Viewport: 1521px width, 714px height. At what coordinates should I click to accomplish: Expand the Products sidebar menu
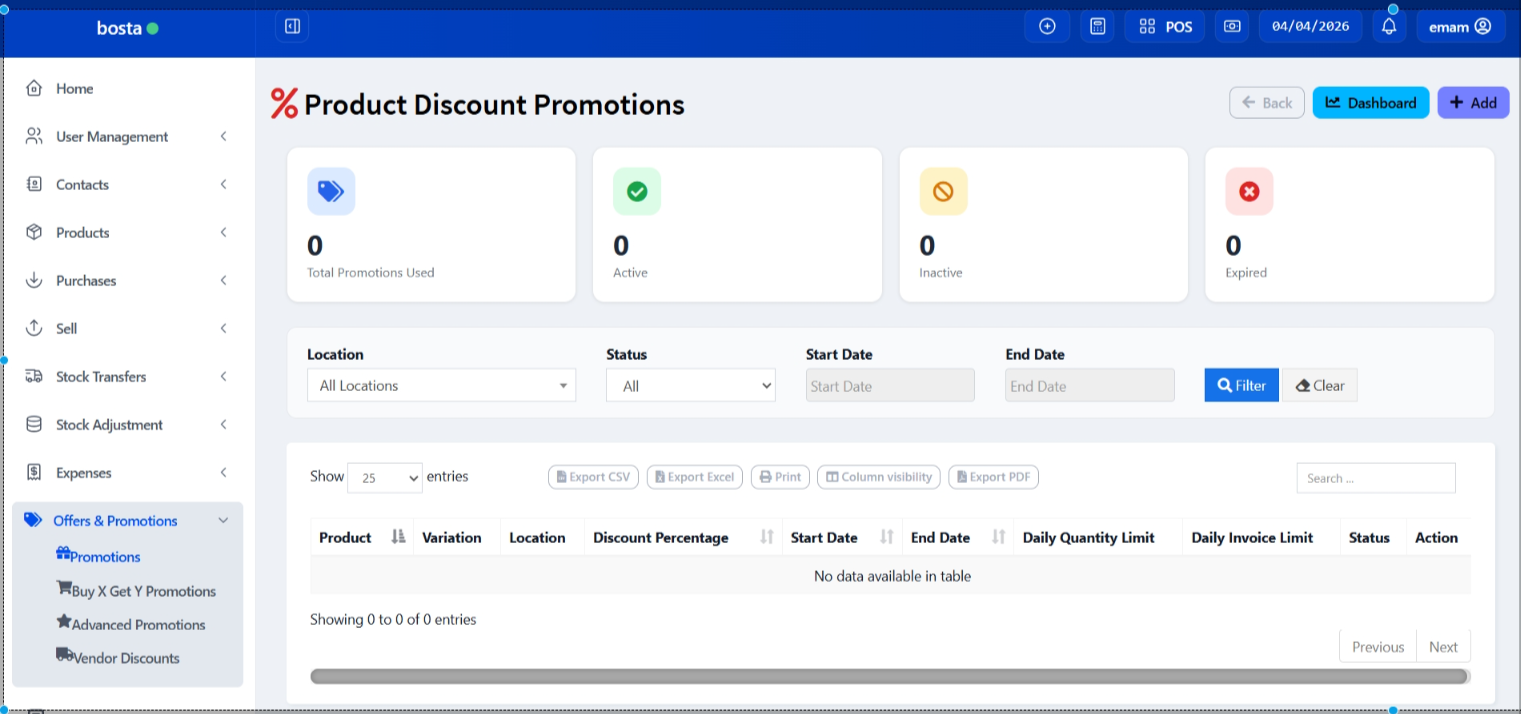(x=127, y=233)
